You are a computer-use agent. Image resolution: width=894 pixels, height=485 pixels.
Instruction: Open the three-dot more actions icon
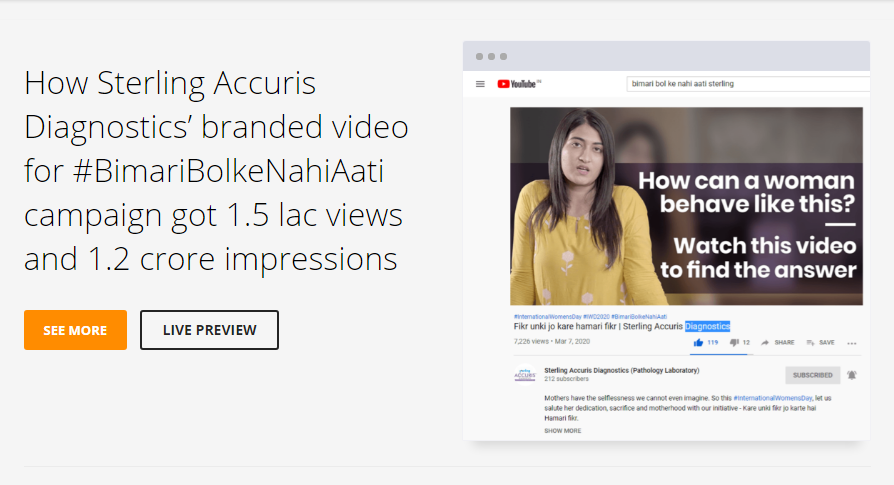click(x=852, y=343)
